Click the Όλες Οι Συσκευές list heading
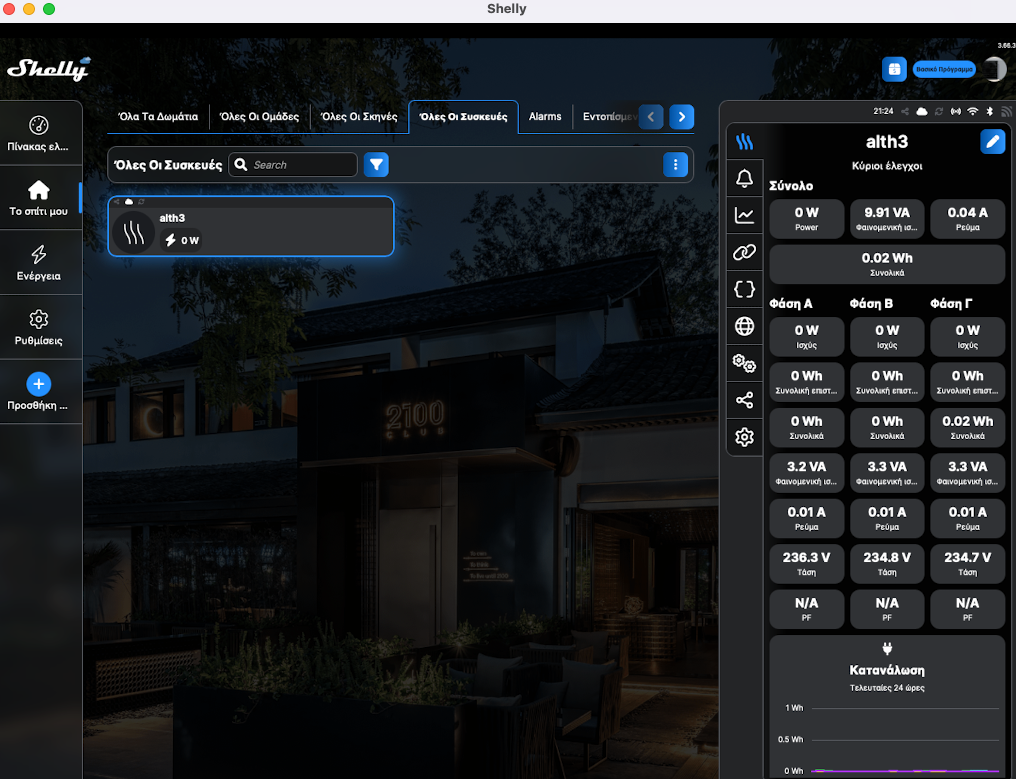The width and height of the screenshot is (1016, 779). tap(168, 165)
